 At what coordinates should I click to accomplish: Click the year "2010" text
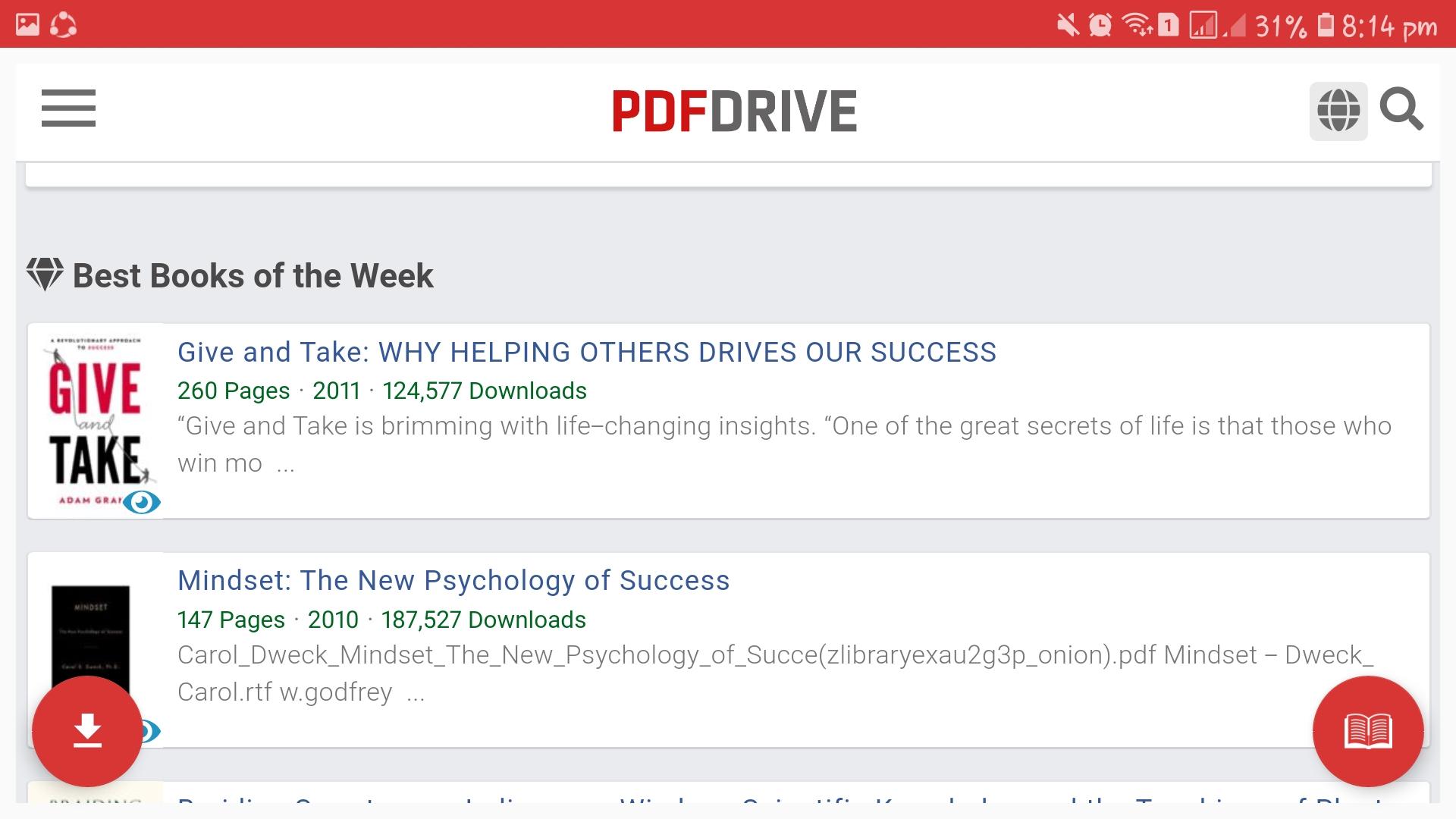pos(333,620)
